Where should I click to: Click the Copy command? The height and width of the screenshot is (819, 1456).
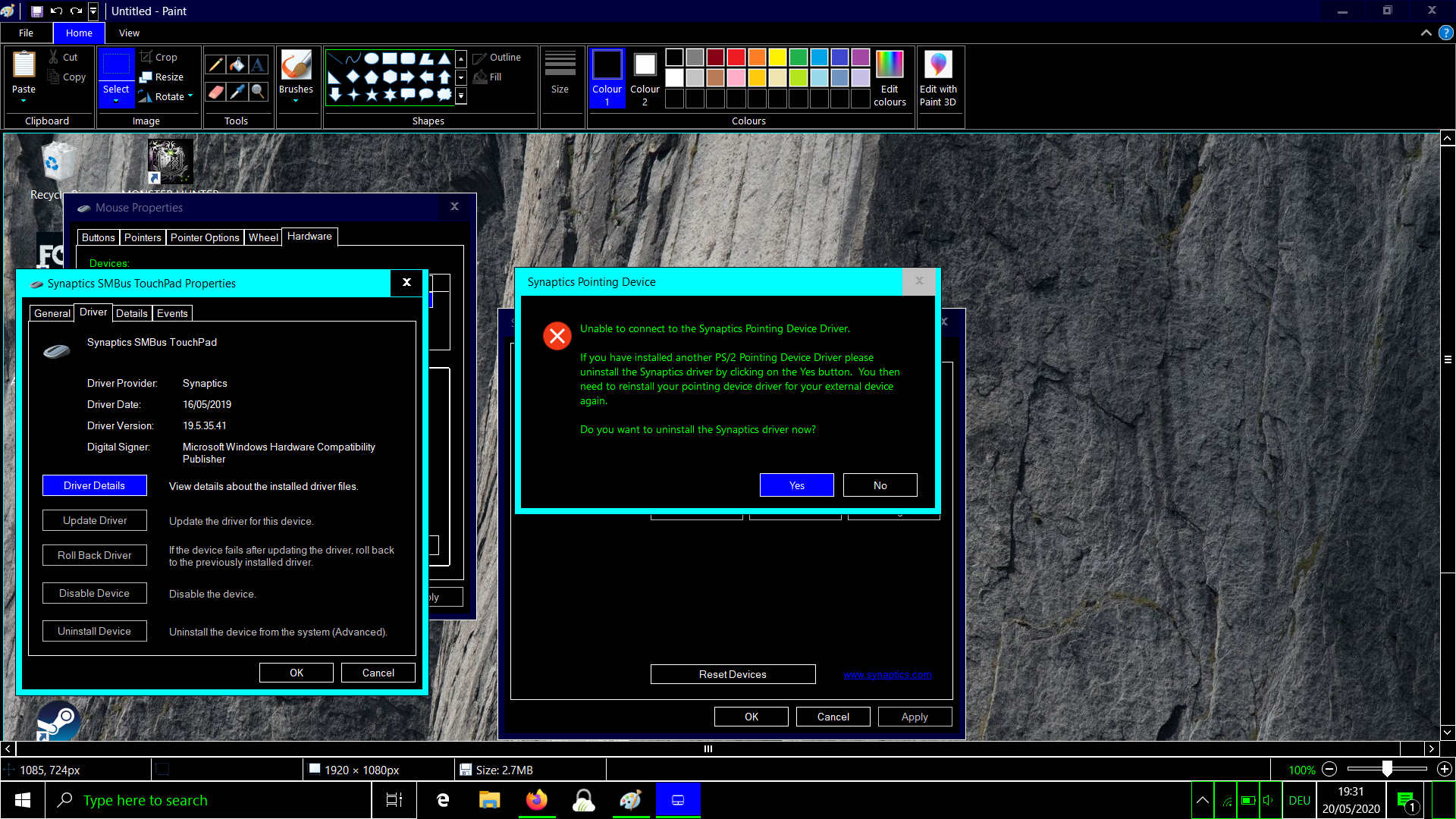coord(66,77)
